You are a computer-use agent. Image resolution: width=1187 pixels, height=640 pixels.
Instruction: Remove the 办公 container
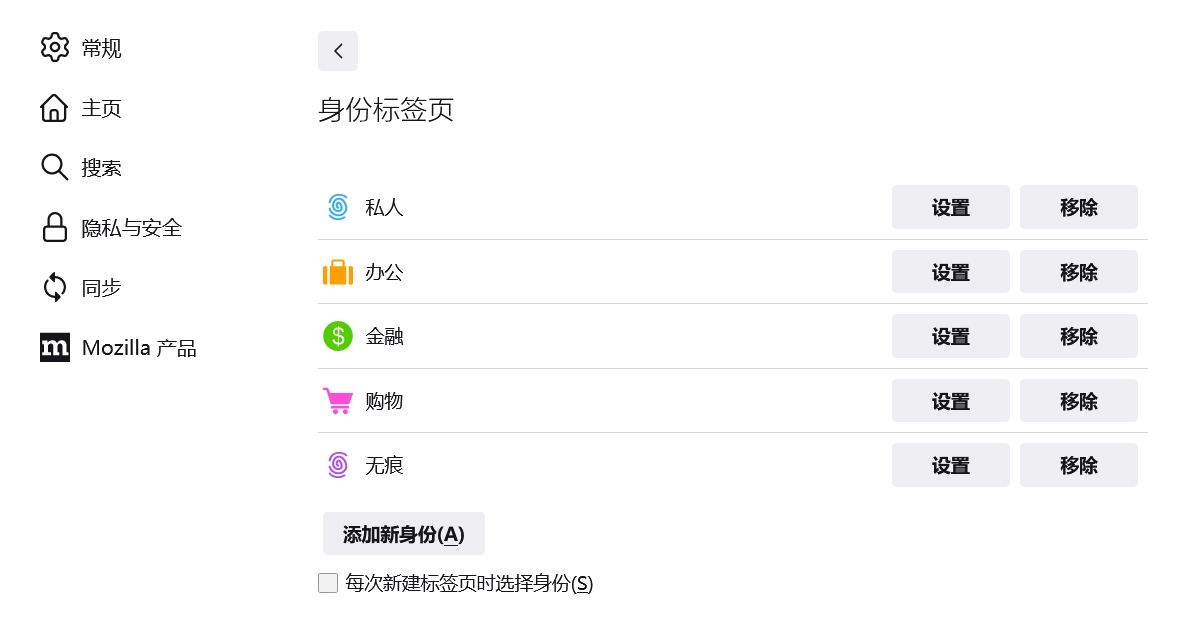point(1078,272)
